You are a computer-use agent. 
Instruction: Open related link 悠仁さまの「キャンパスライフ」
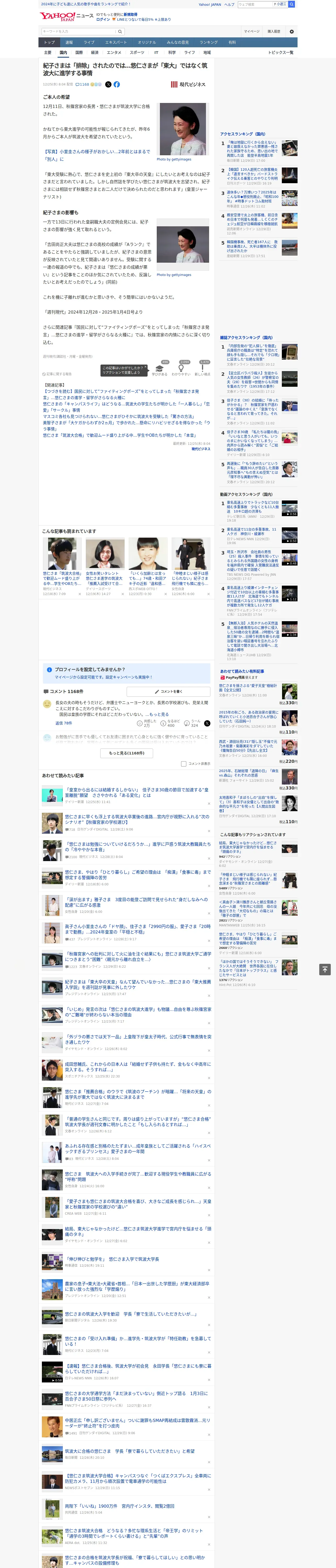[x=126, y=406]
